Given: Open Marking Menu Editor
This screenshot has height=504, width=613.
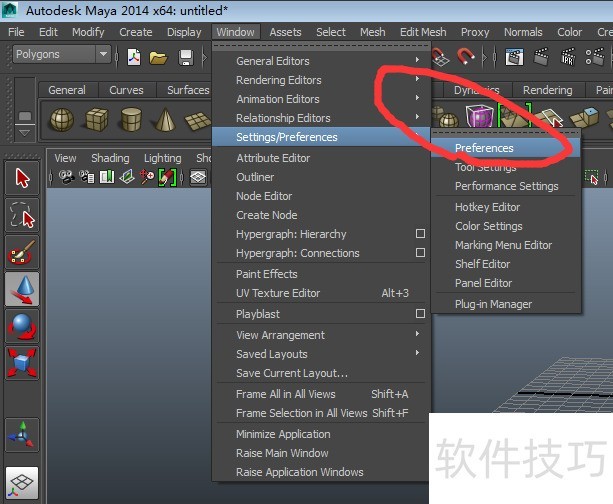Looking at the screenshot, I should [504, 245].
